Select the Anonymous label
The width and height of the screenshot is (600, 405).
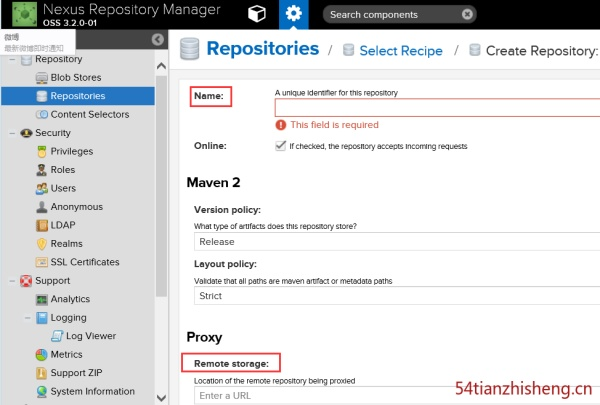[x=77, y=207]
